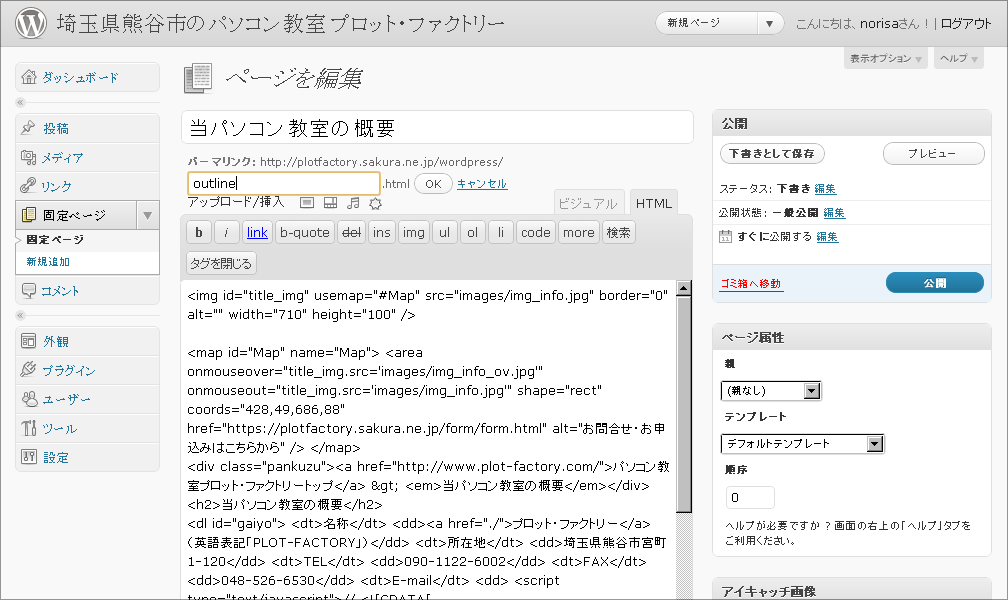
Task: Click the ol quicktag button
Action: 472,232
